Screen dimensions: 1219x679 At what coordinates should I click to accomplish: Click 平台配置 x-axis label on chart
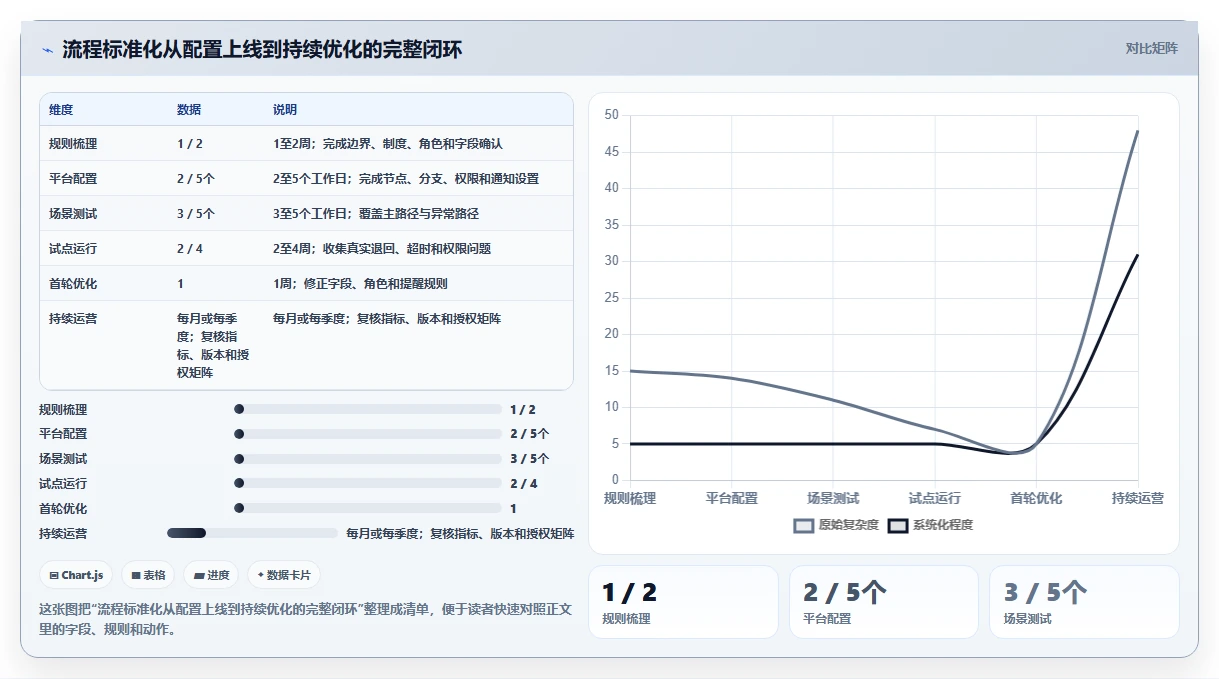click(x=732, y=498)
